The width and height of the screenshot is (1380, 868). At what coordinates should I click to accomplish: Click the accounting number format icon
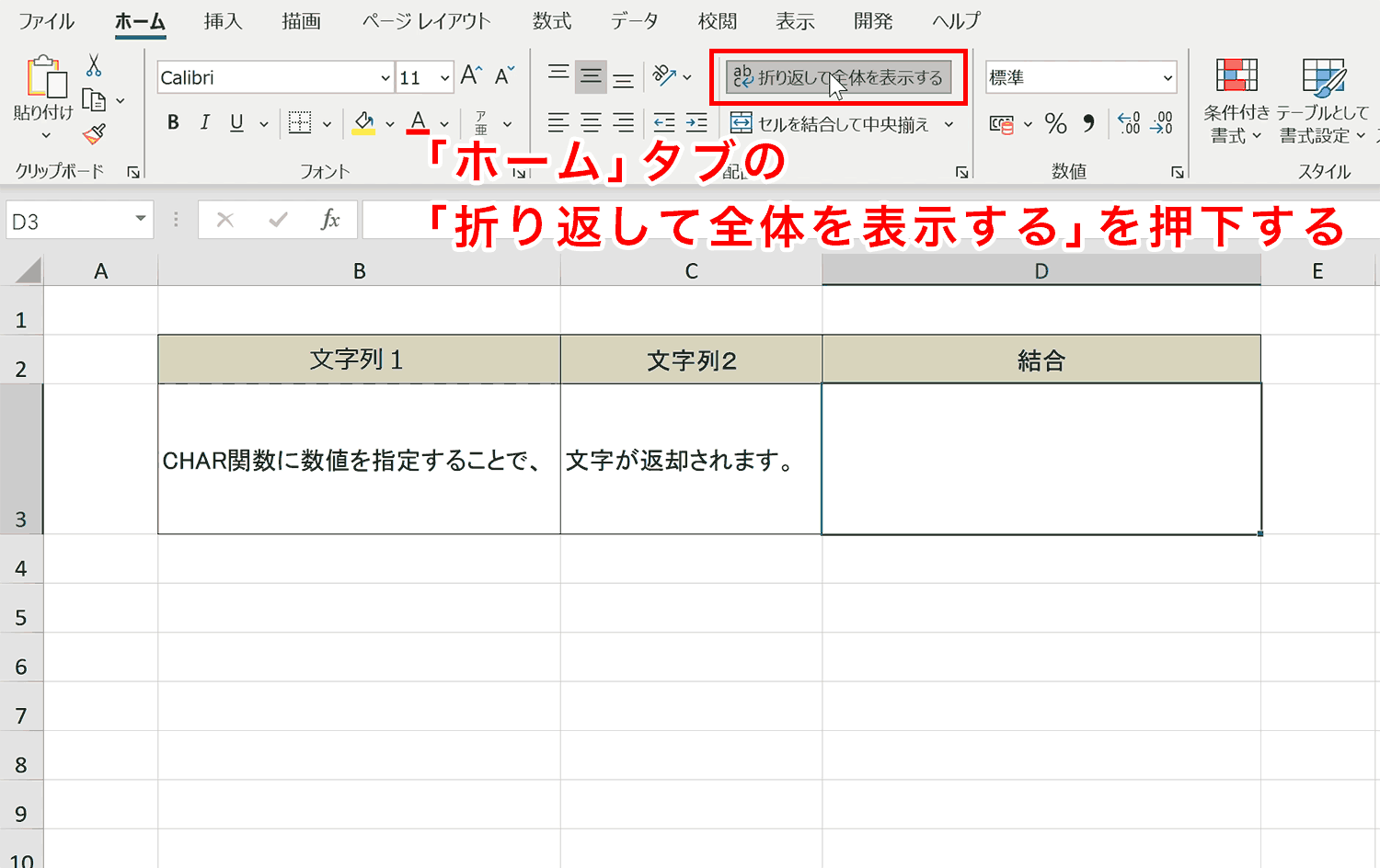coord(1001,123)
